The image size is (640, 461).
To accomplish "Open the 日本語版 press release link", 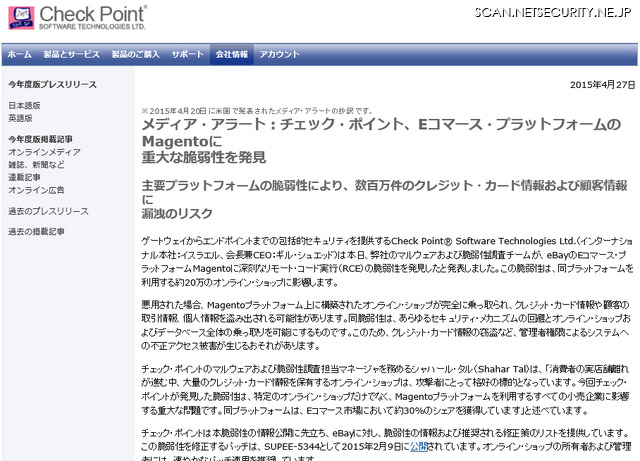I will (x=25, y=105).
